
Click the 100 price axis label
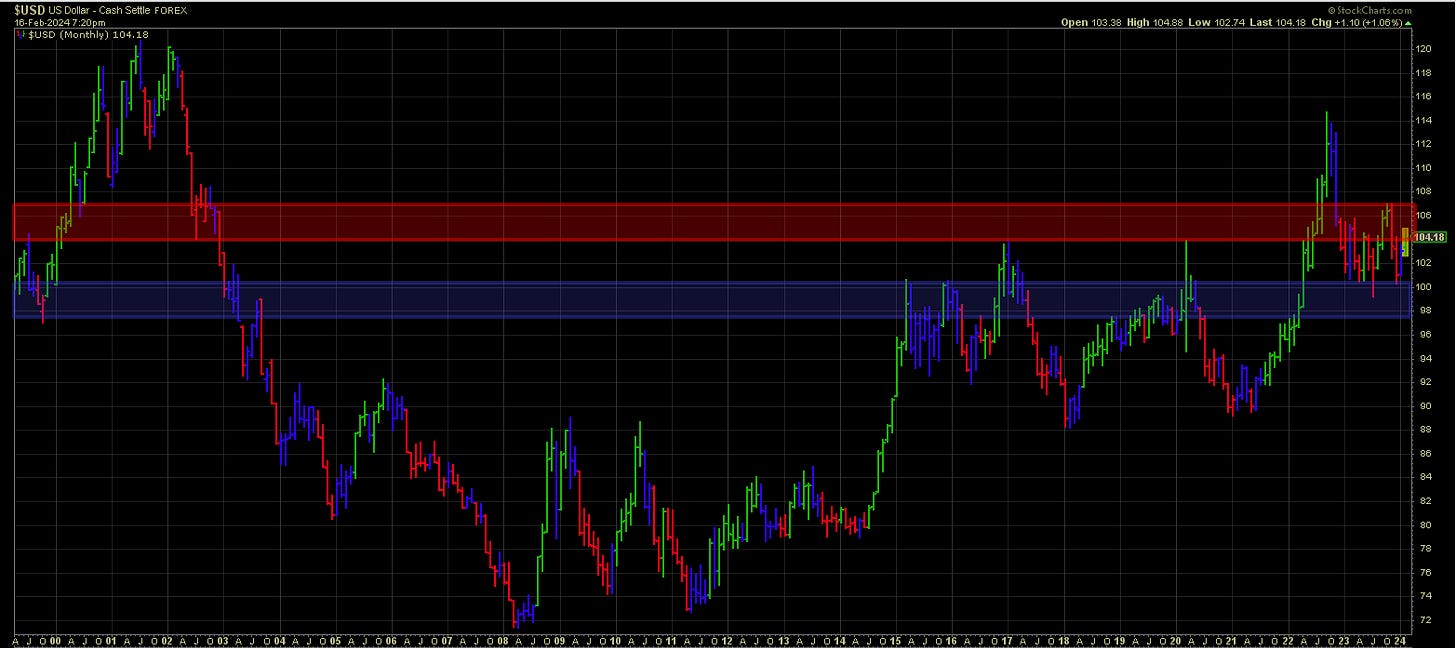point(1424,287)
